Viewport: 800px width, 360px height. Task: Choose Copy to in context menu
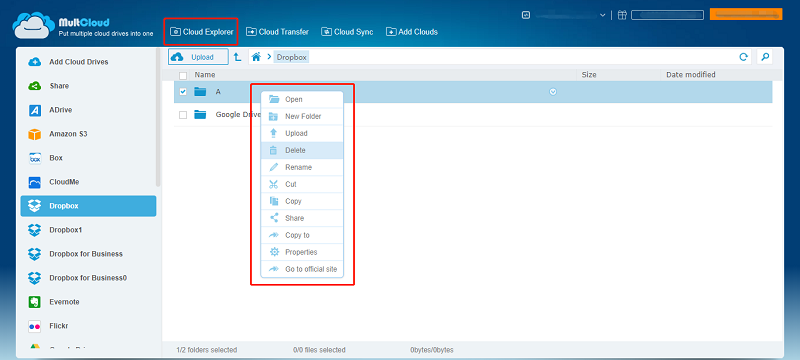pos(302,235)
